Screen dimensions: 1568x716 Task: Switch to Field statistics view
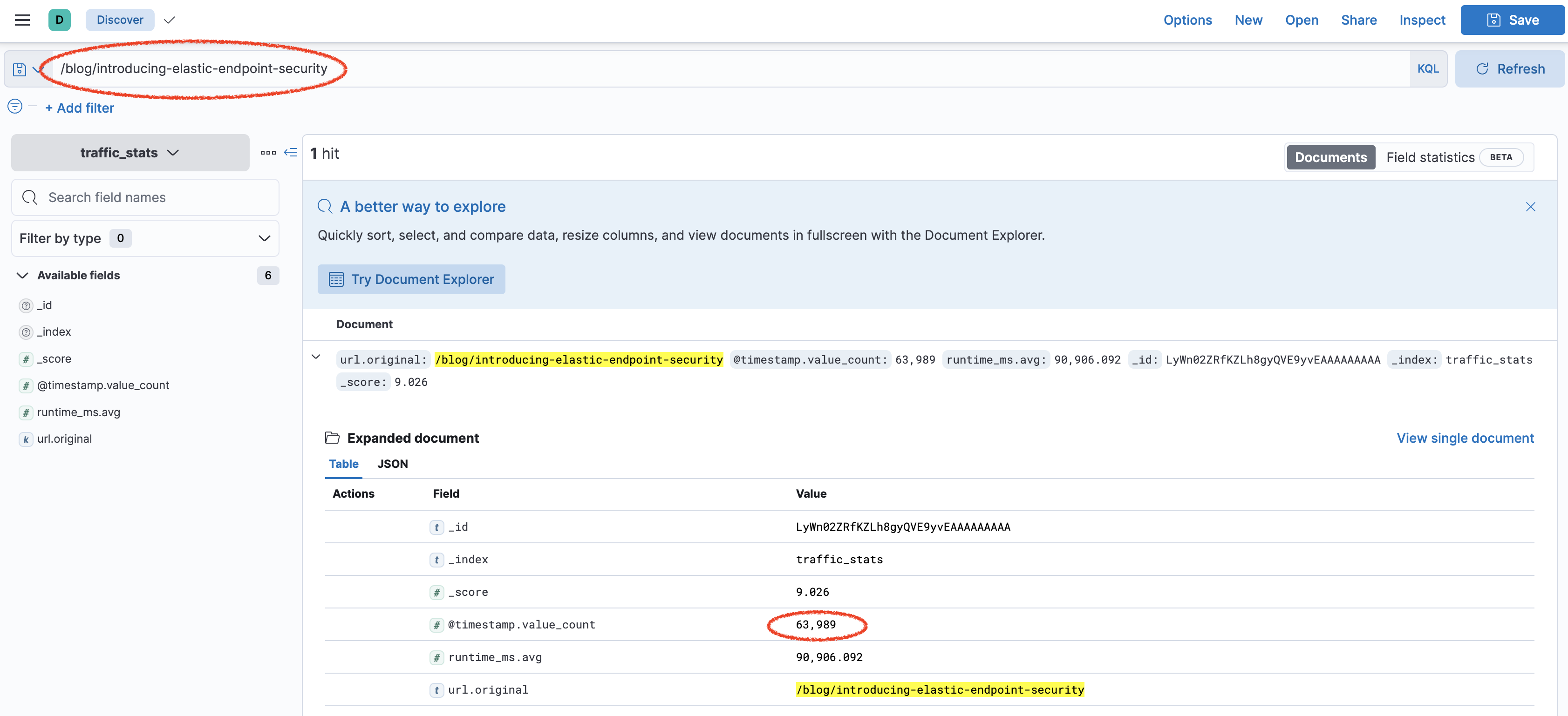tap(1455, 157)
